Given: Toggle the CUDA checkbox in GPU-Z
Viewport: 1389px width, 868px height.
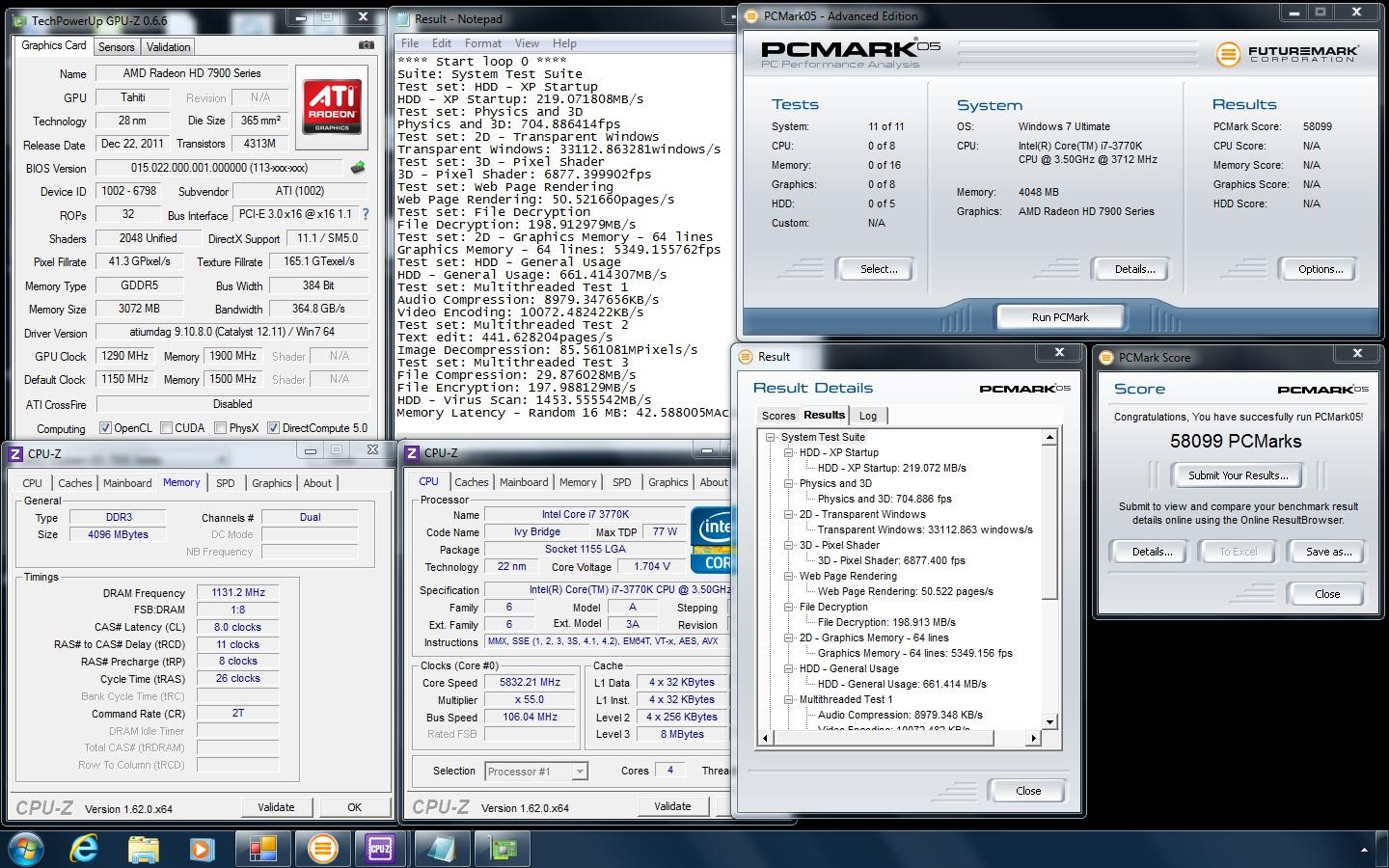Looking at the screenshot, I should pos(167,428).
